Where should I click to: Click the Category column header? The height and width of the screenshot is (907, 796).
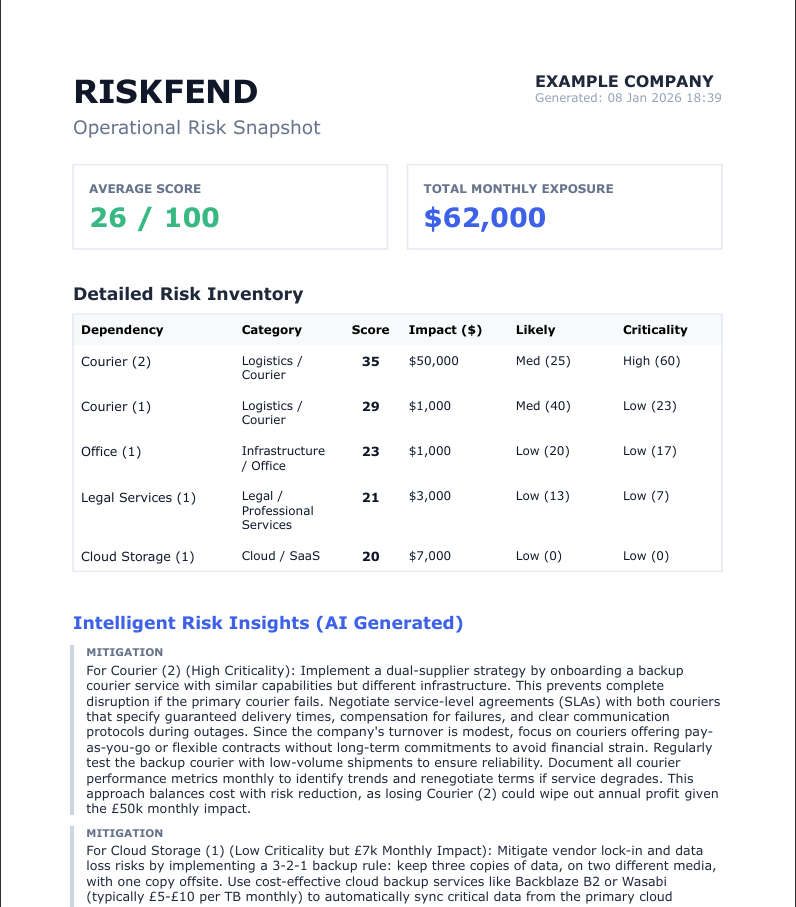(x=271, y=330)
